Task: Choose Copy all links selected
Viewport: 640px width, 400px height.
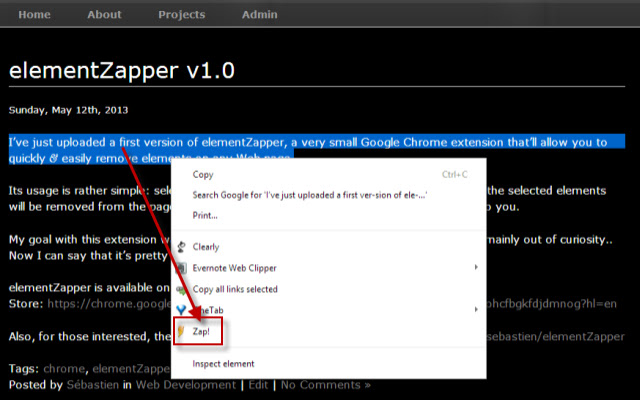Action: pyautogui.click(x=329, y=289)
